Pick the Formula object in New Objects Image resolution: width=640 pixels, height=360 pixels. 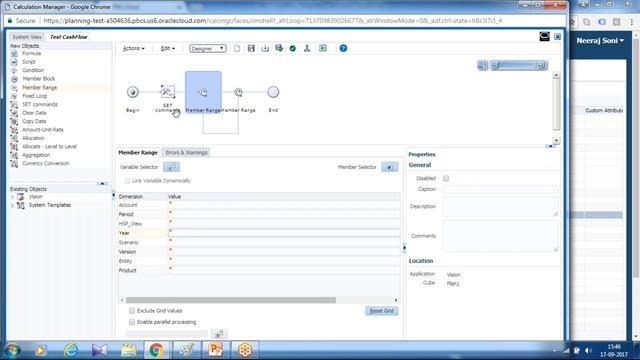pos(31,53)
